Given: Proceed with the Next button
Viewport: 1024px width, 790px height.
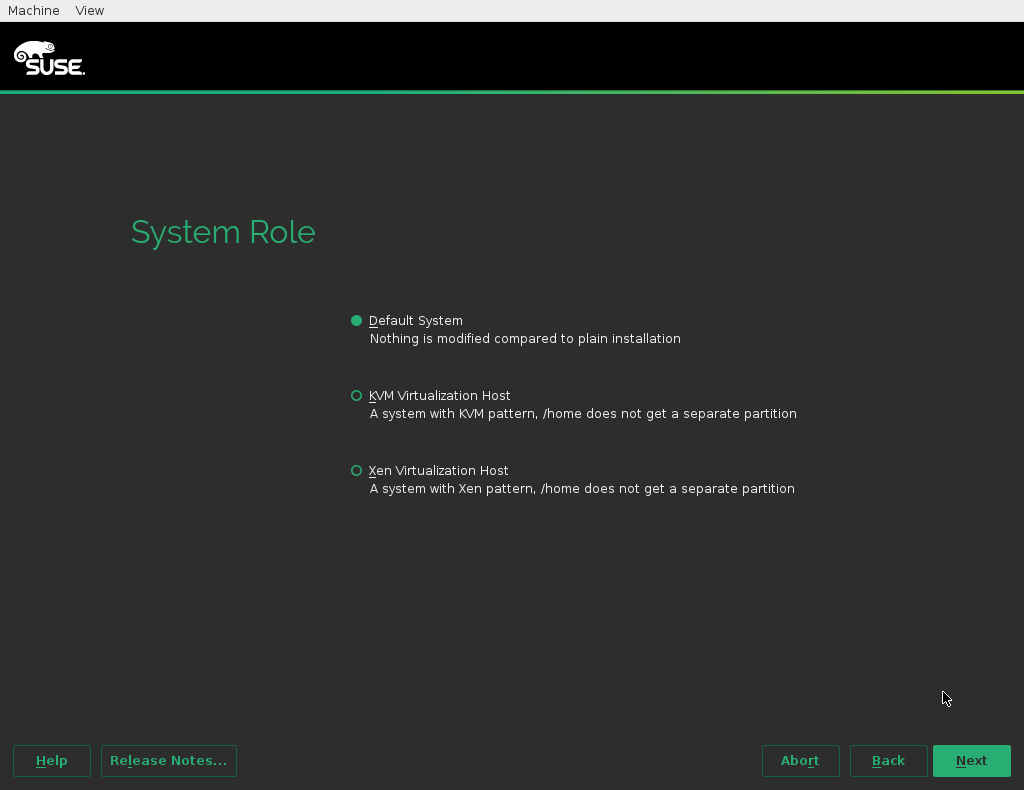Looking at the screenshot, I should pyautogui.click(x=971, y=761).
